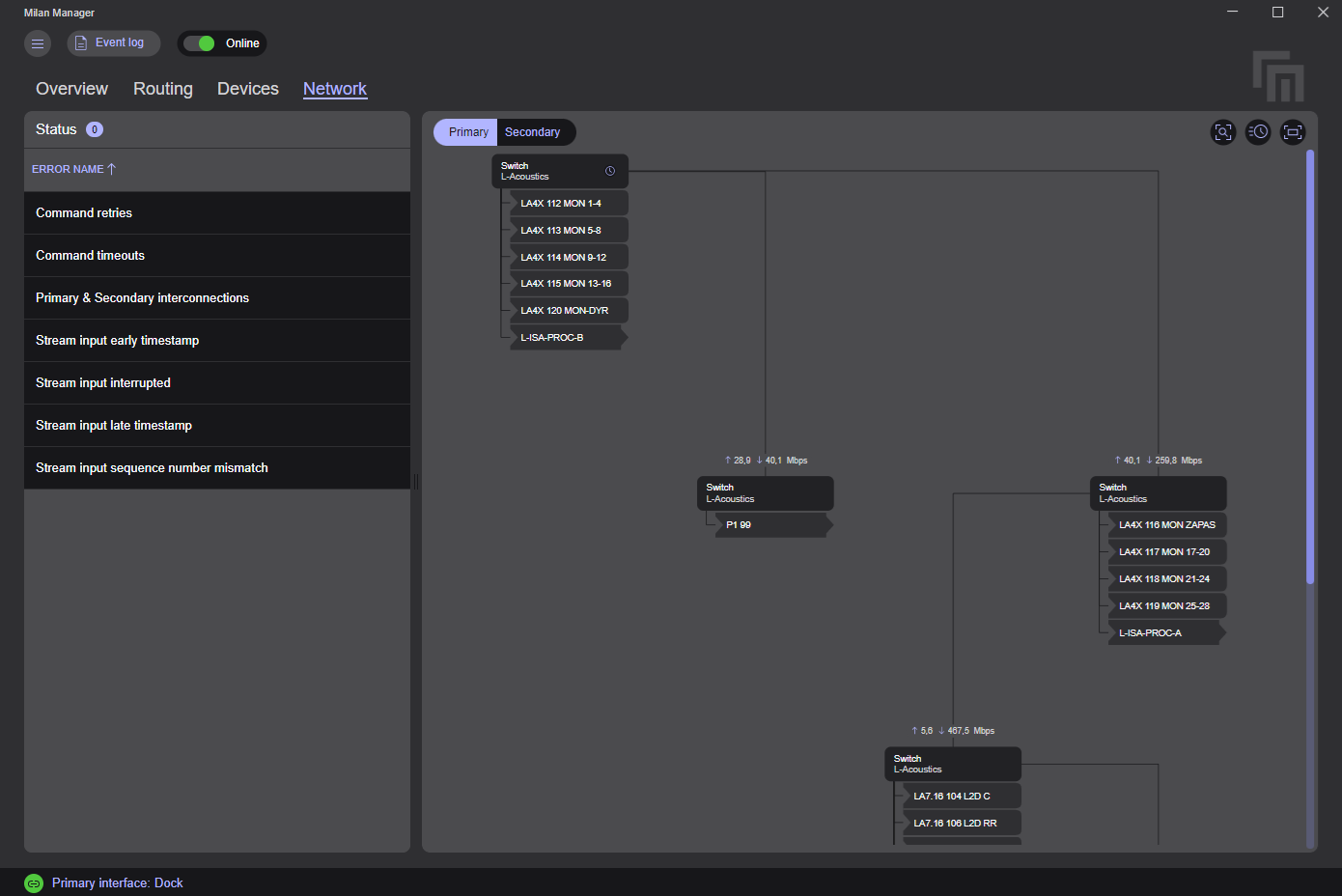Expand the Command retries error row

pyautogui.click(x=216, y=213)
